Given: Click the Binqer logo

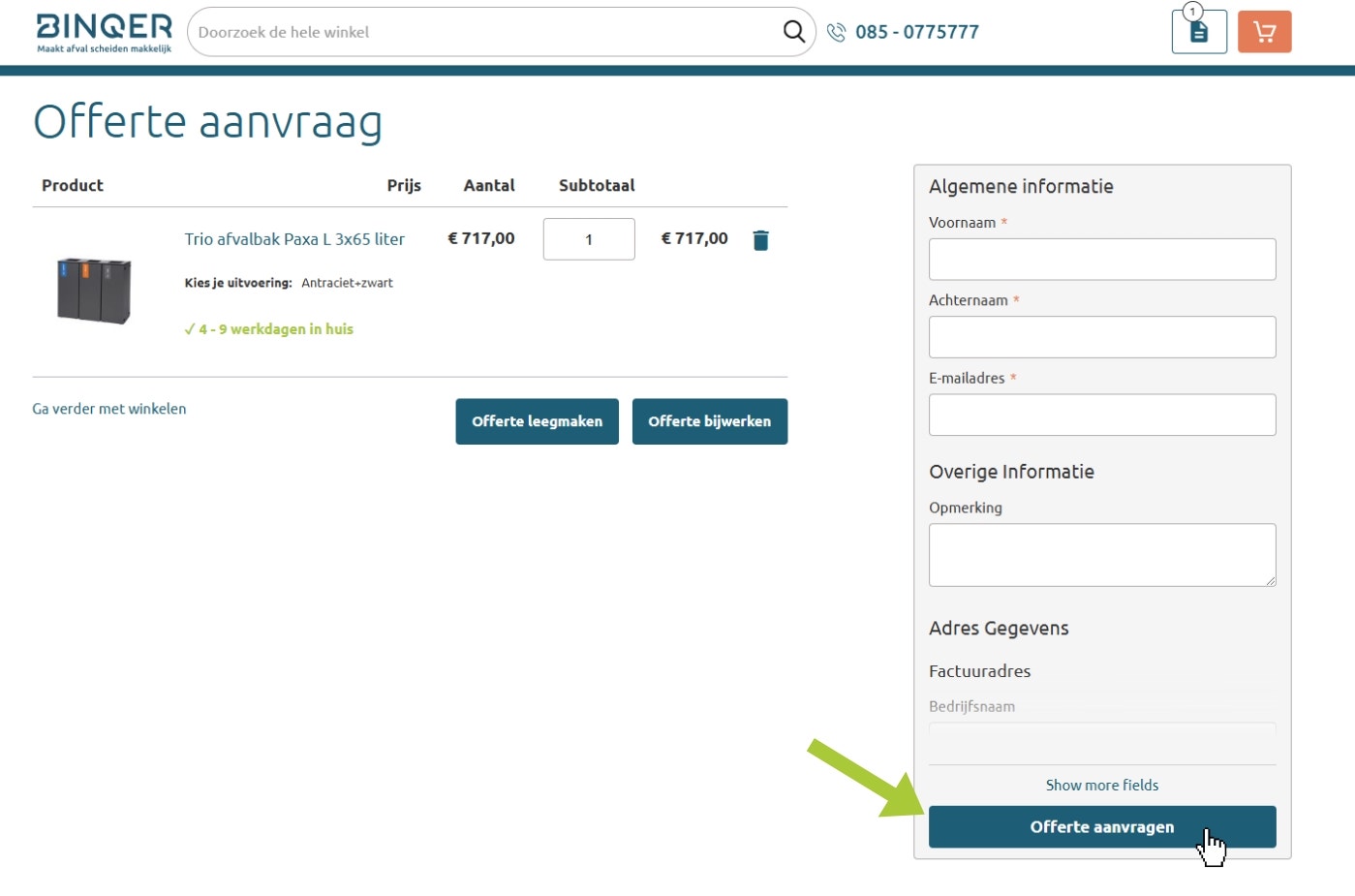Looking at the screenshot, I should 102,29.
